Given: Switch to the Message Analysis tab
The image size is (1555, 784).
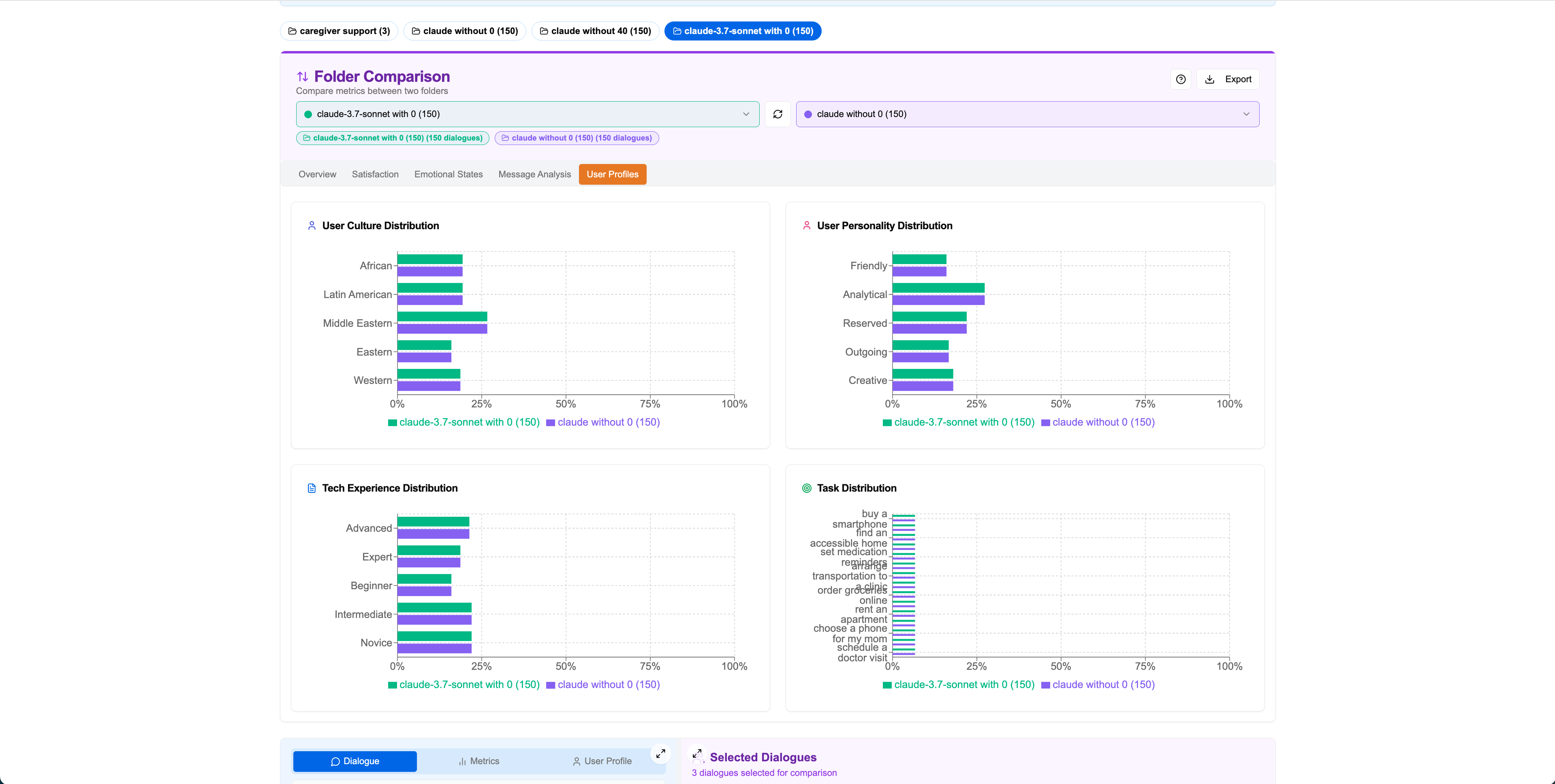Looking at the screenshot, I should [x=534, y=175].
